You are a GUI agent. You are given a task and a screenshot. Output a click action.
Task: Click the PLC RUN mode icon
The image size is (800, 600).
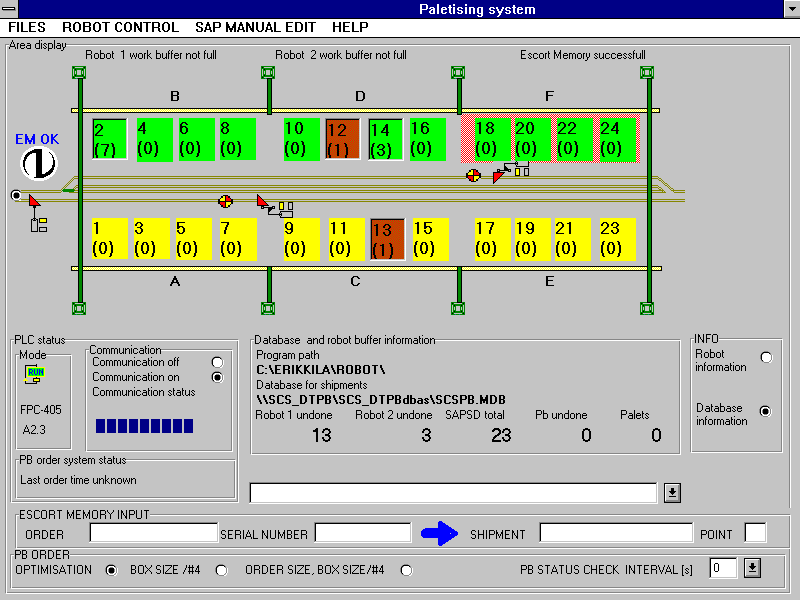(x=34, y=374)
